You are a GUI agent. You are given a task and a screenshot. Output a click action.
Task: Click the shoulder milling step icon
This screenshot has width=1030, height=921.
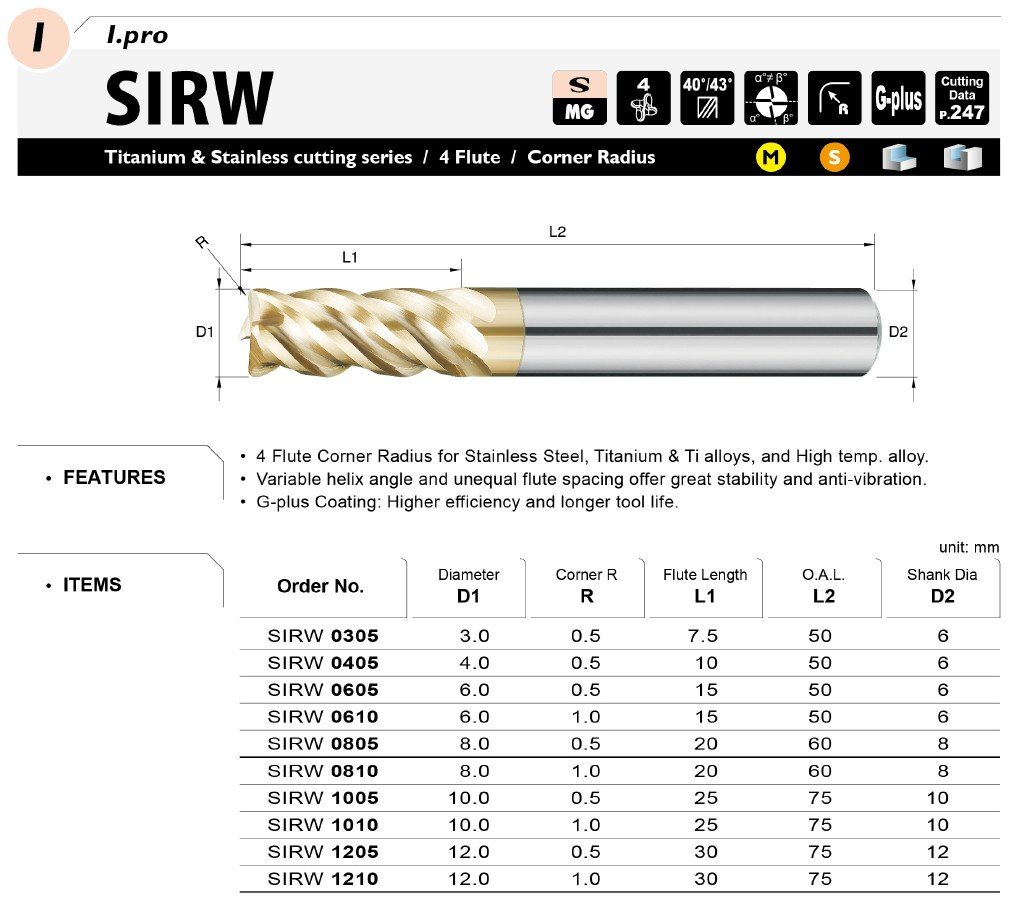899,157
